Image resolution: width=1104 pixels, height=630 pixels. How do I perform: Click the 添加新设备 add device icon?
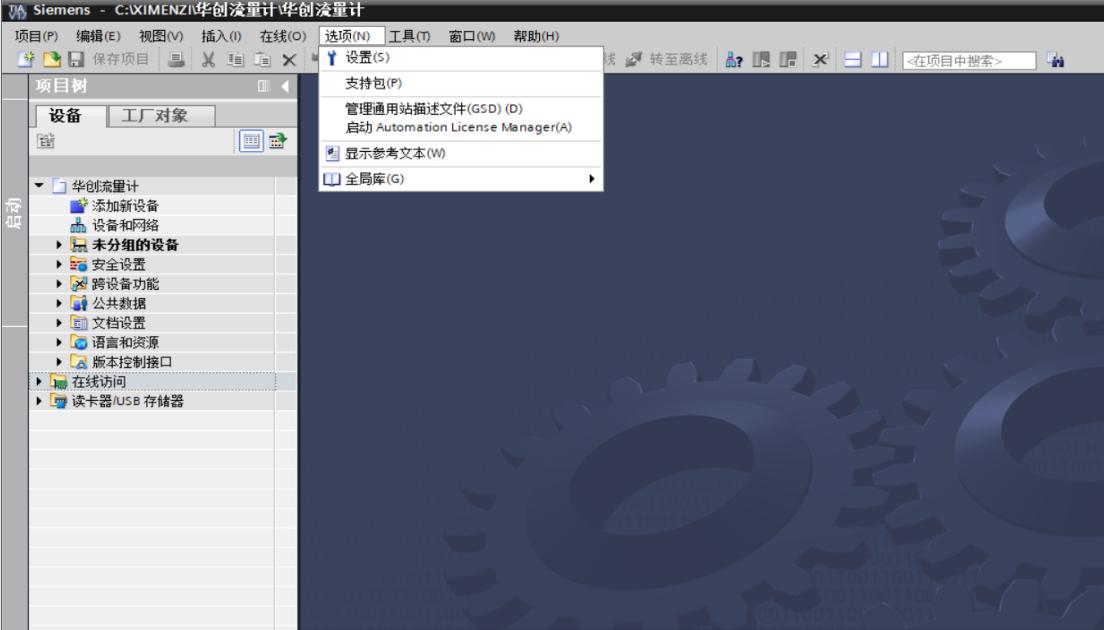(x=79, y=206)
